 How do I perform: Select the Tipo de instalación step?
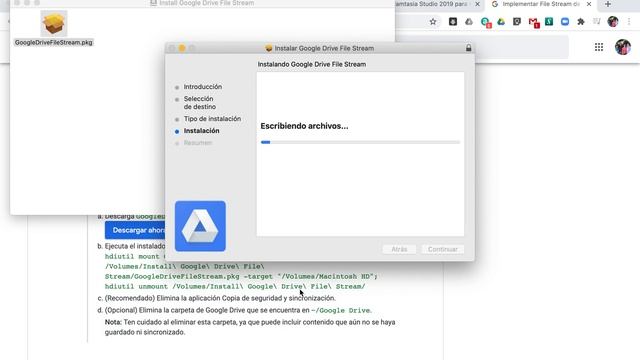pyautogui.click(x=212, y=119)
